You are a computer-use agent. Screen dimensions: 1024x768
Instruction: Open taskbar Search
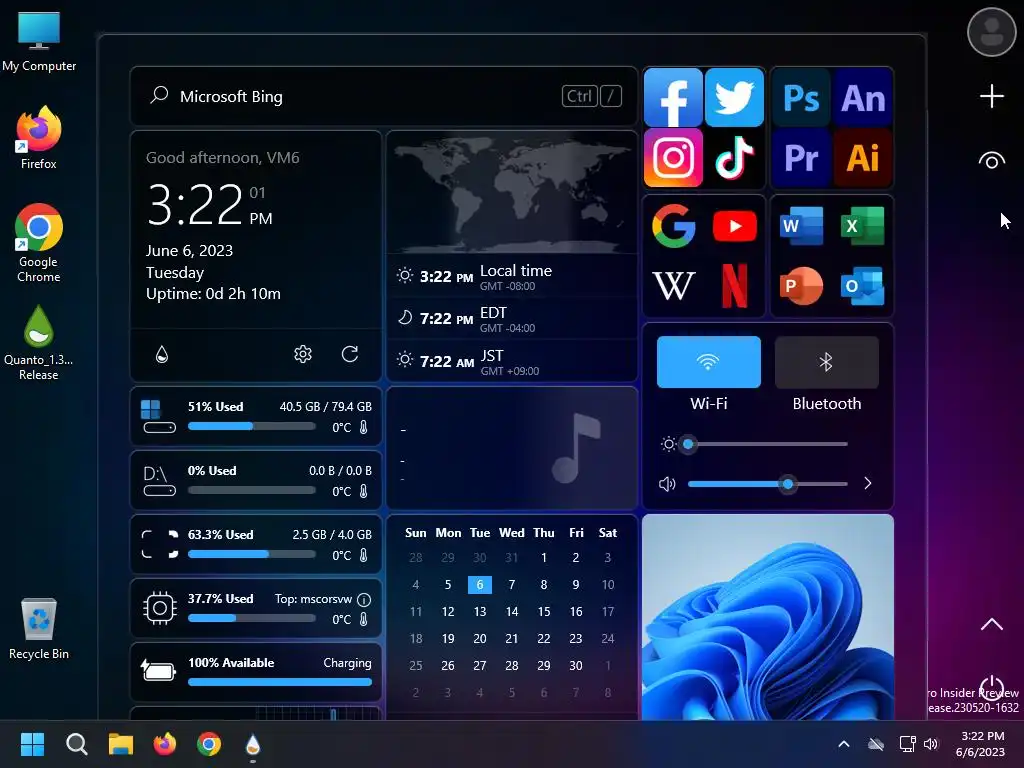point(76,744)
